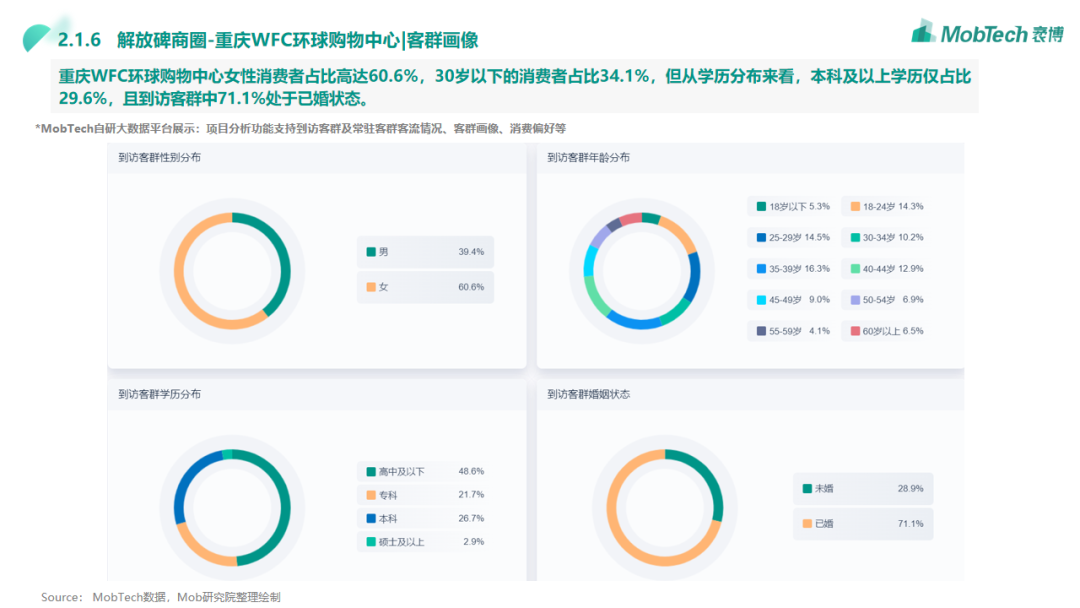Select the 21.7% value for 专科
The image size is (1080, 608).
tap(471, 495)
